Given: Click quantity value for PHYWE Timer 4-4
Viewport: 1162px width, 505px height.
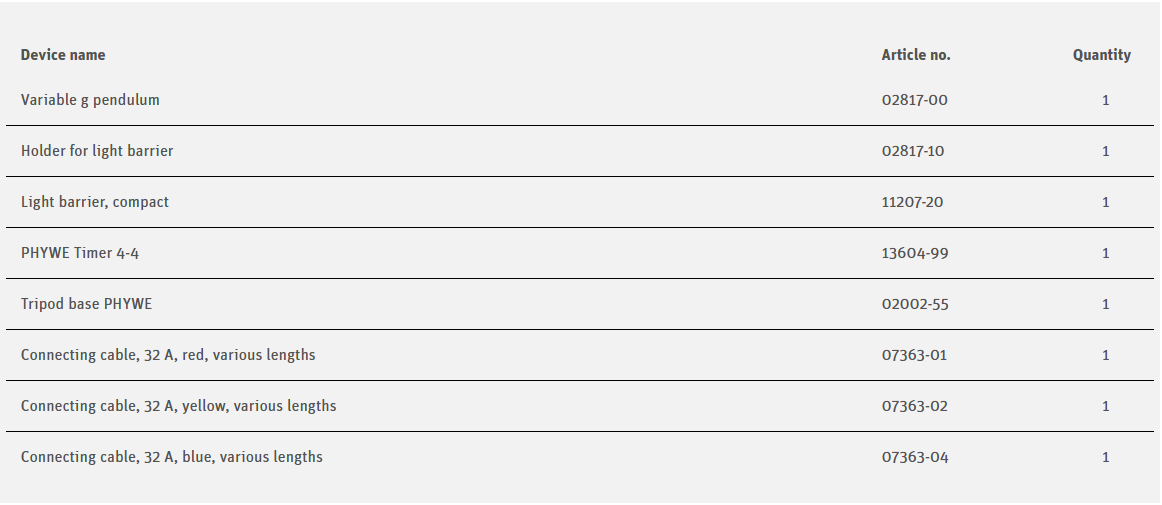Looking at the screenshot, I should click(x=1106, y=253).
